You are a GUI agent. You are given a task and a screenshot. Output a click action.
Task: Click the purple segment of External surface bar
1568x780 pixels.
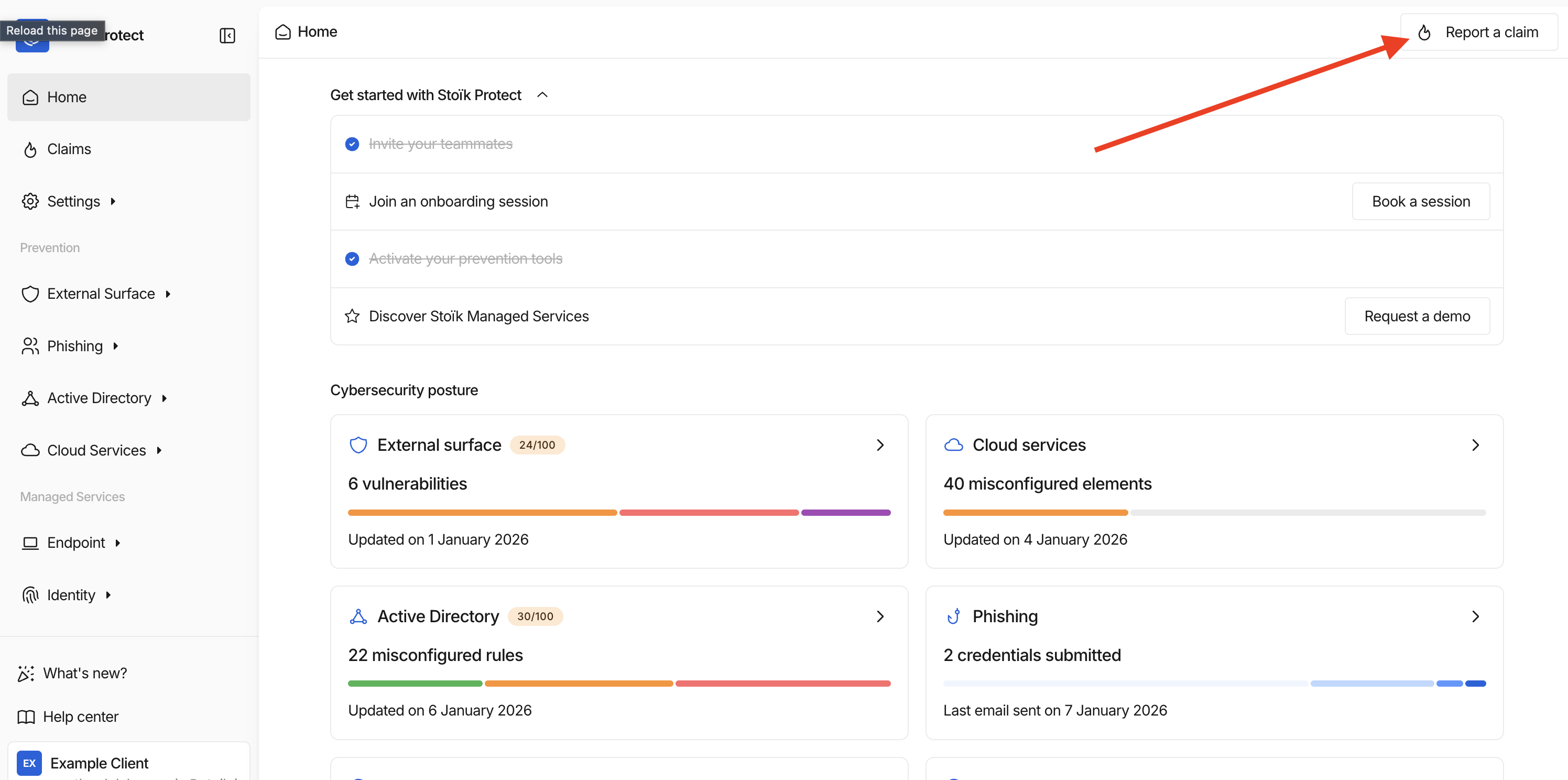(845, 513)
